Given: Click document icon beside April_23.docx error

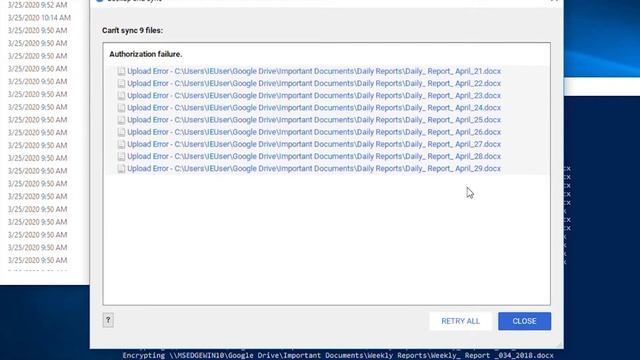Looking at the screenshot, I should pos(121,96).
